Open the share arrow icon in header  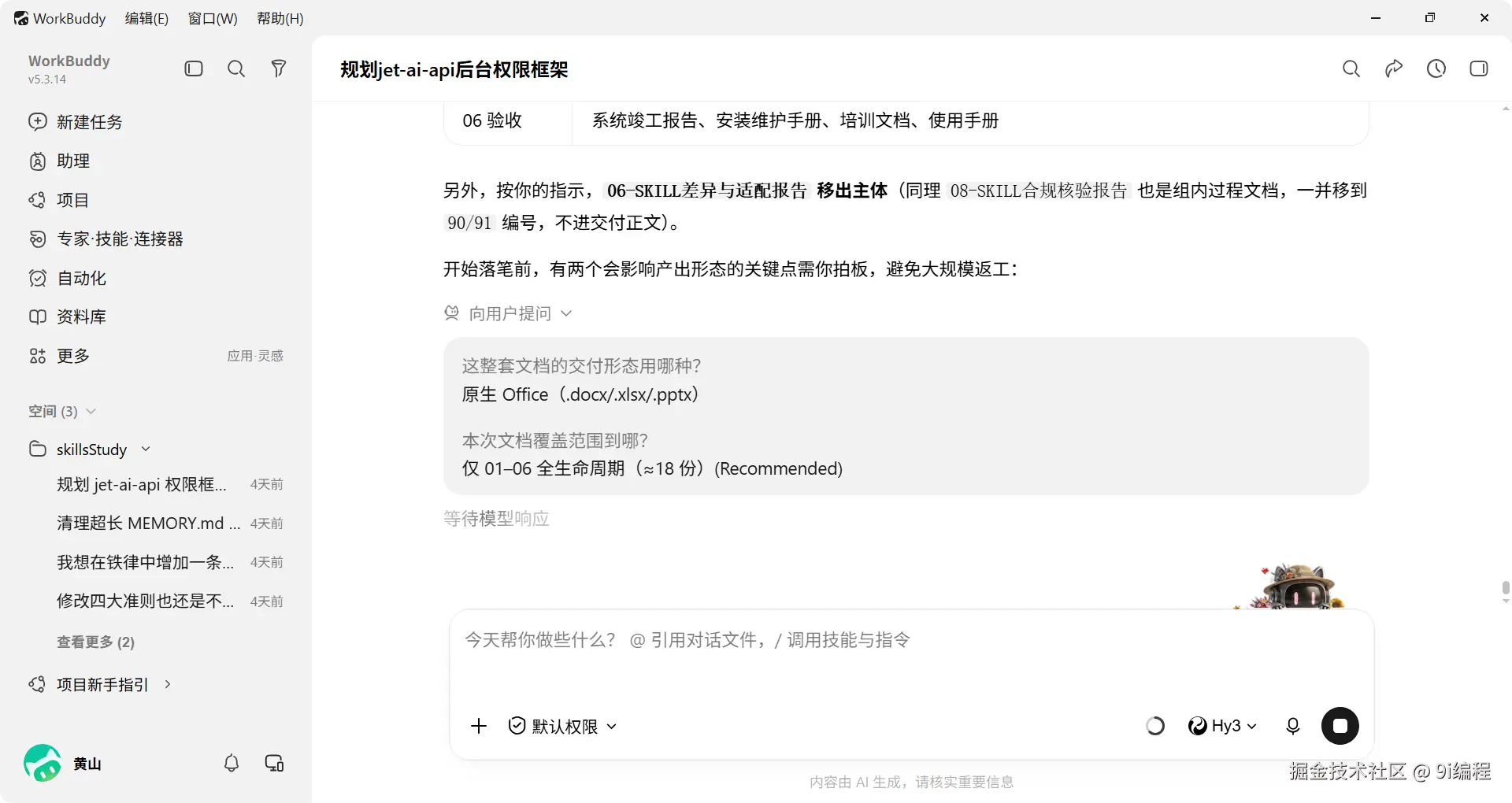click(1394, 68)
